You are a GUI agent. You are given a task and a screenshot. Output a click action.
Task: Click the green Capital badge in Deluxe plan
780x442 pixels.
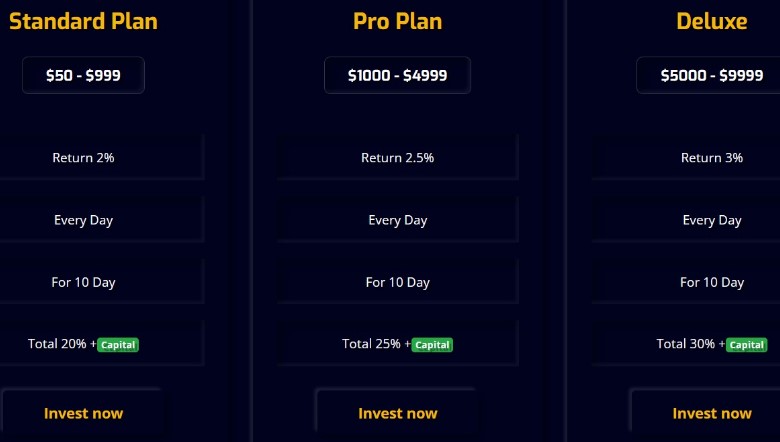(747, 345)
